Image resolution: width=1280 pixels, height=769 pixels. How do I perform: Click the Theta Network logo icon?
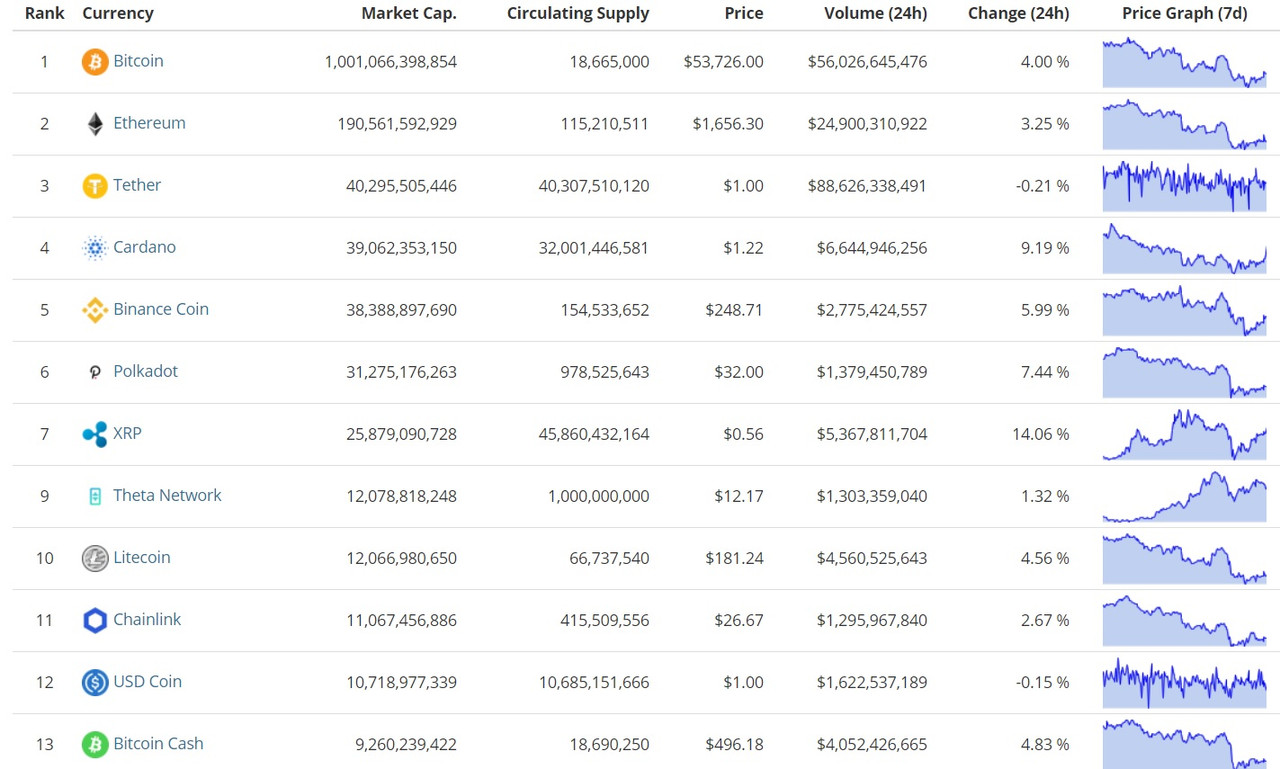tap(95, 496)
